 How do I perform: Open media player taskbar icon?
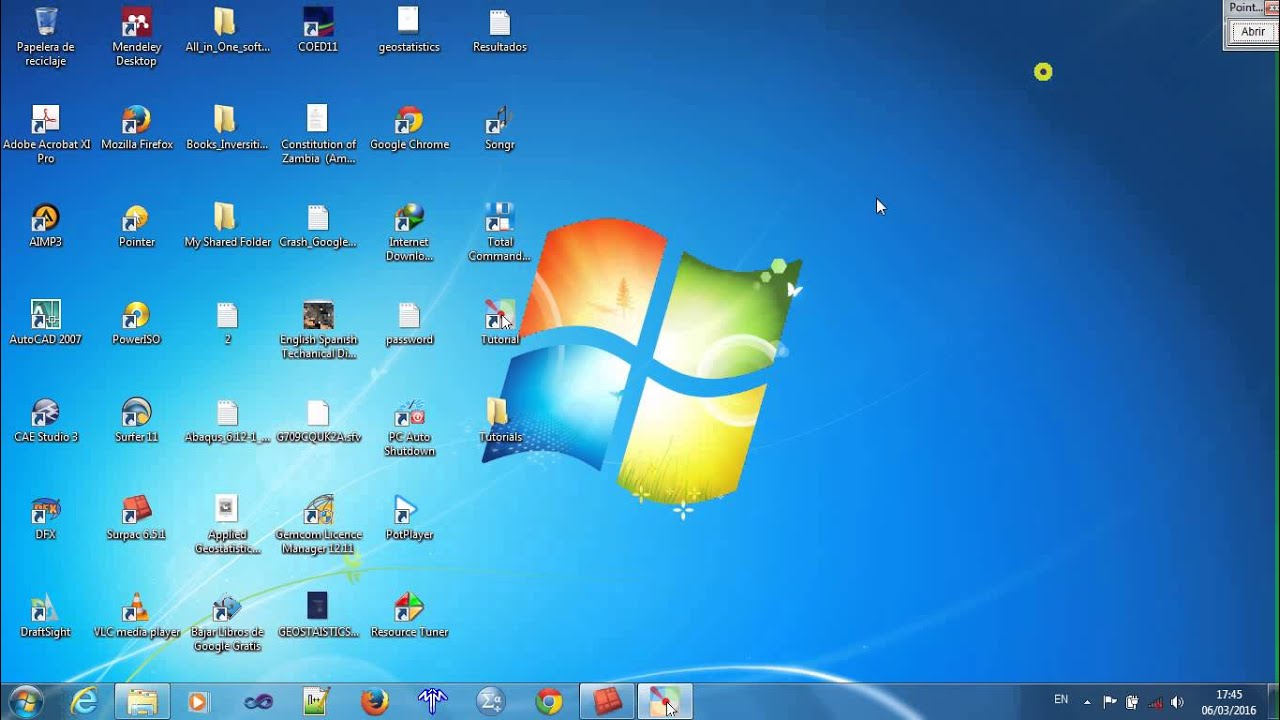pyautogui.click(x=198, y=702)
